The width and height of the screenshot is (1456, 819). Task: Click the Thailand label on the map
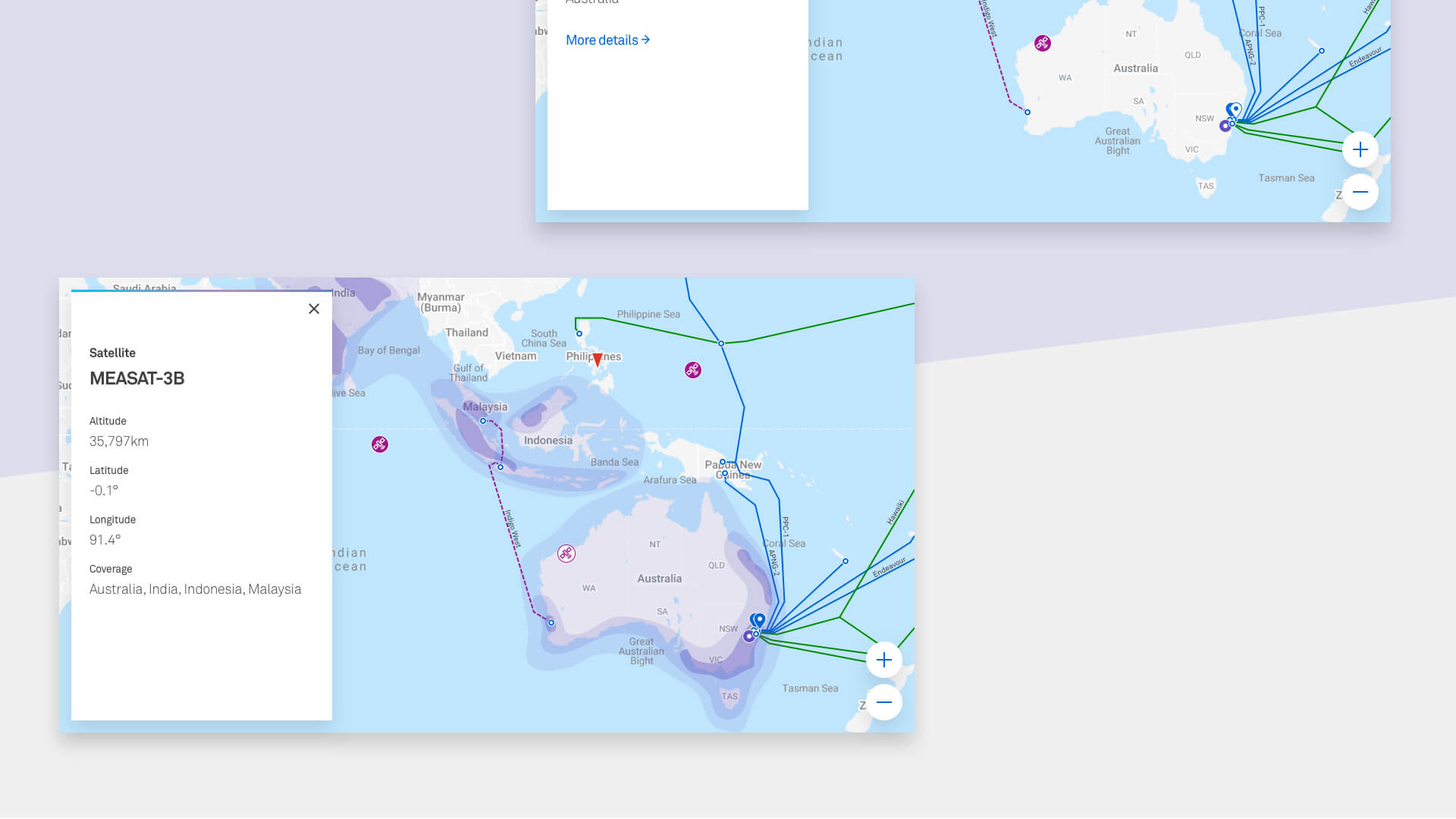click(x=467, y=333)
